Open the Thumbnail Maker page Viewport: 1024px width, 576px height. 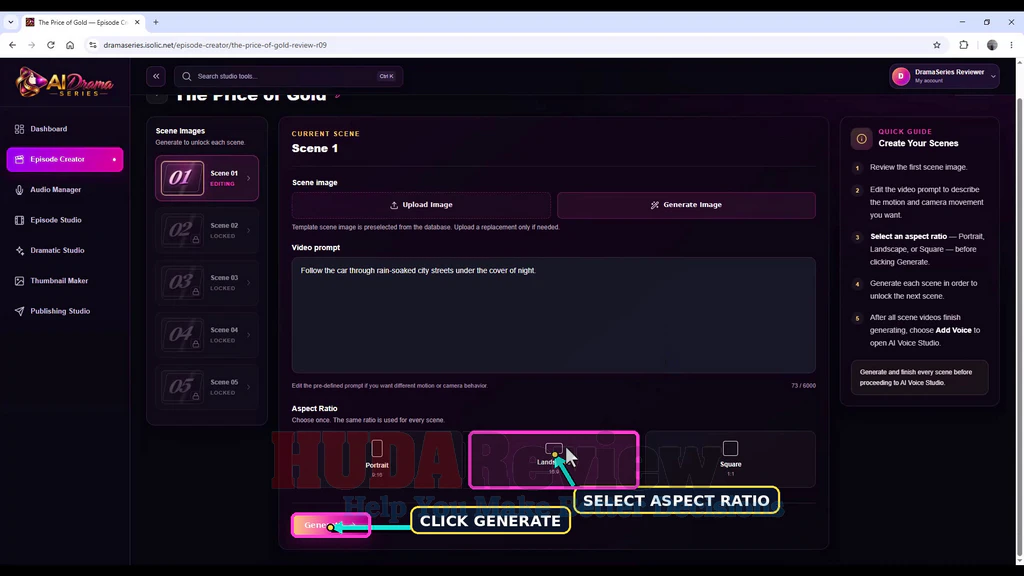pyautogui.click(x=65, y=281)
